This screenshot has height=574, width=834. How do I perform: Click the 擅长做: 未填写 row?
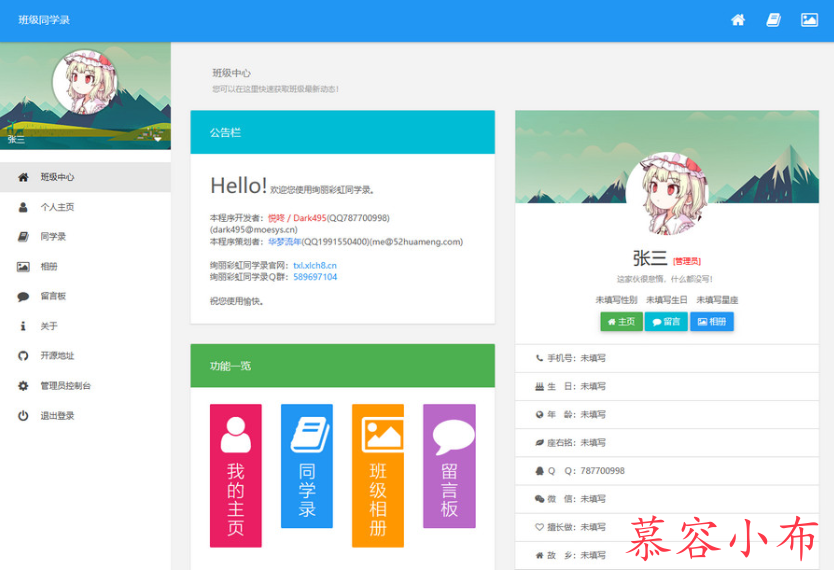(667, 528)
